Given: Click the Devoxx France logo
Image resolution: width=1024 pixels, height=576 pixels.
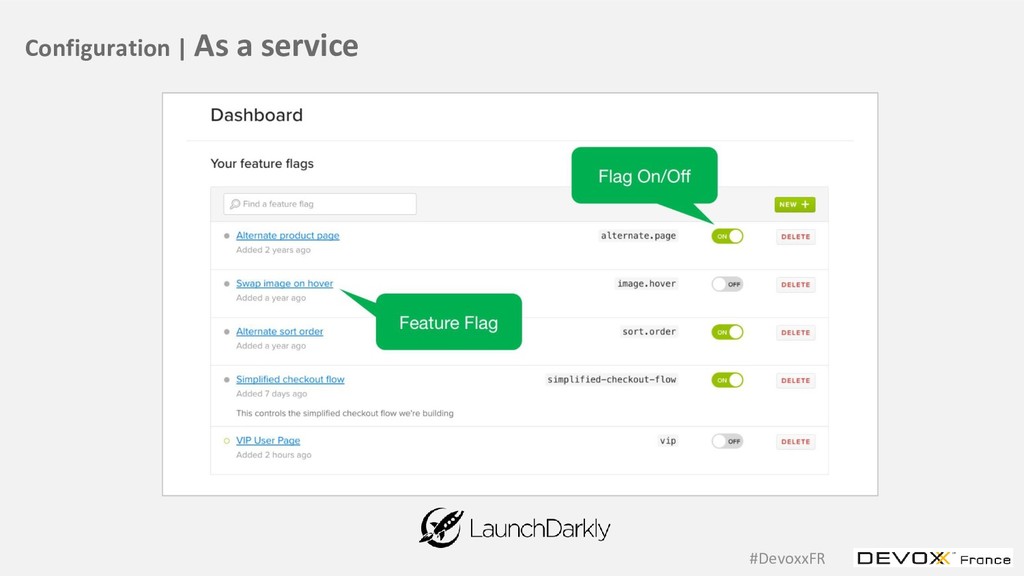Looking at the screenshot, I should coord(934,558).
